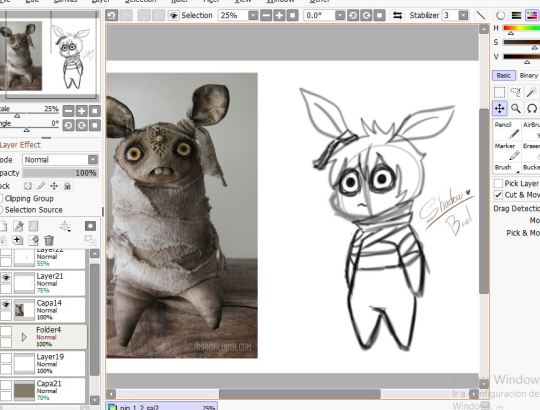Screen dimensions: 540x410
Task: Rotate canvas clockwise from the toolbar
Action: 366,15
